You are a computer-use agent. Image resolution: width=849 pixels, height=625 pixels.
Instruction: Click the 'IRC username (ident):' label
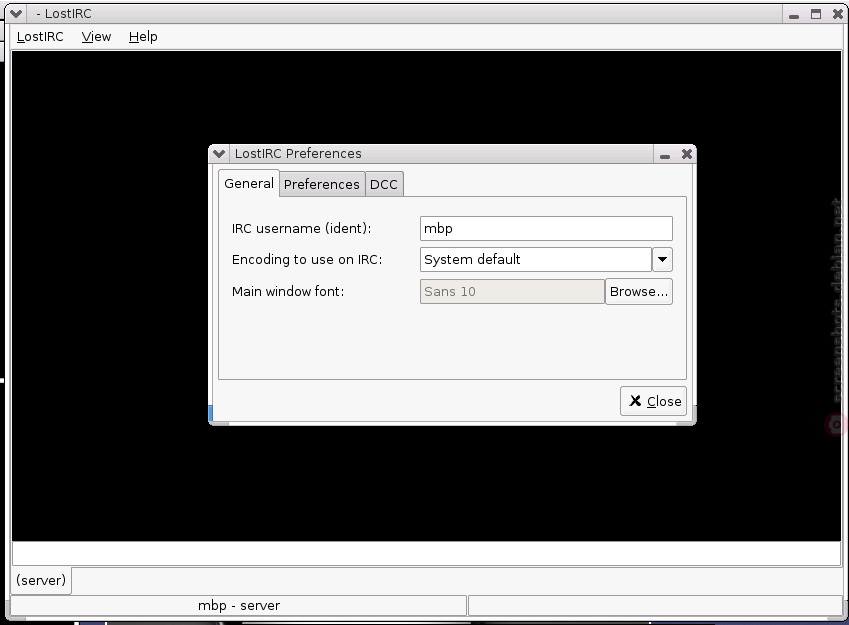tap(302, 229)
